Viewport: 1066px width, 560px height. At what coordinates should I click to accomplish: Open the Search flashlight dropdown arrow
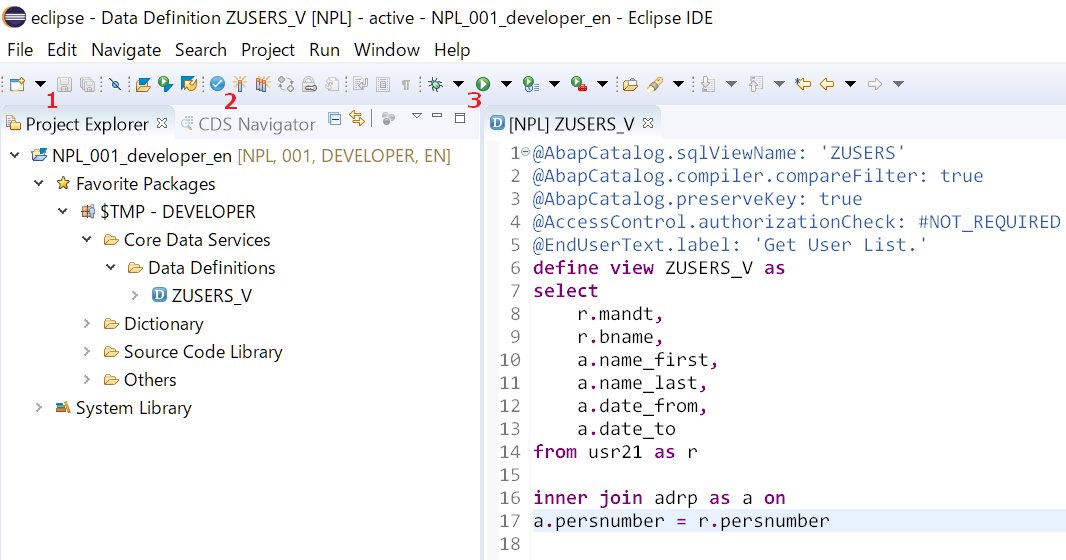point(678,84)
